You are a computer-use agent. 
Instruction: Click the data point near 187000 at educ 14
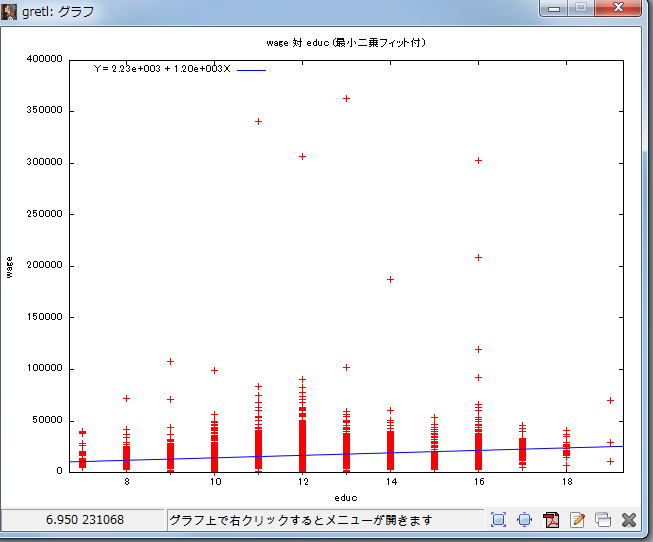[x=390, y=279]
